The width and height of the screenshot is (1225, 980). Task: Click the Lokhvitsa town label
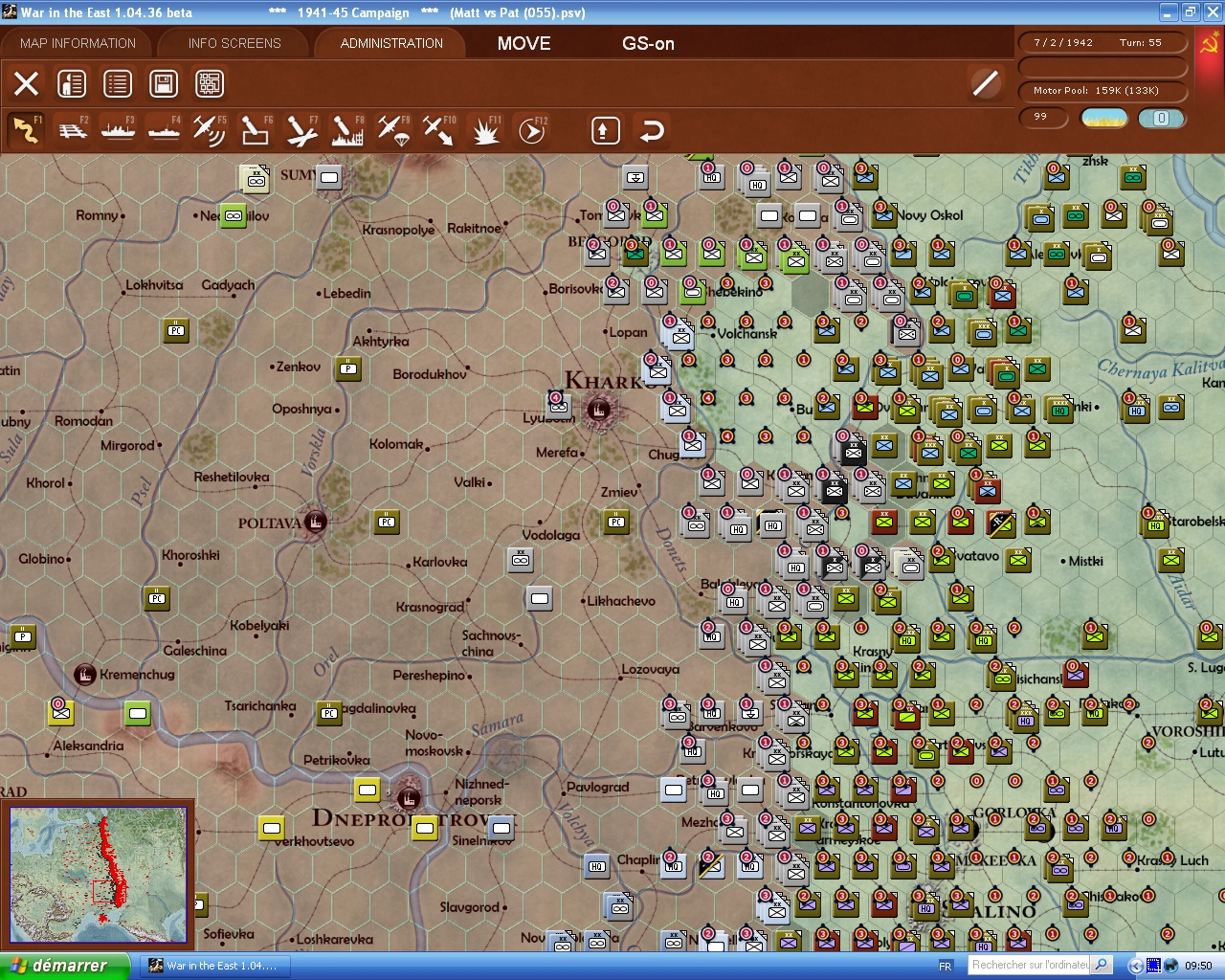[x=154, y=285]
